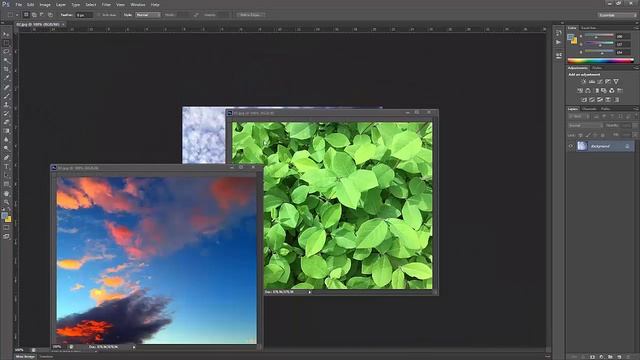Select the Clone Stamp tool
Viewport: 640px width, 360px height.
pos(6,104)
